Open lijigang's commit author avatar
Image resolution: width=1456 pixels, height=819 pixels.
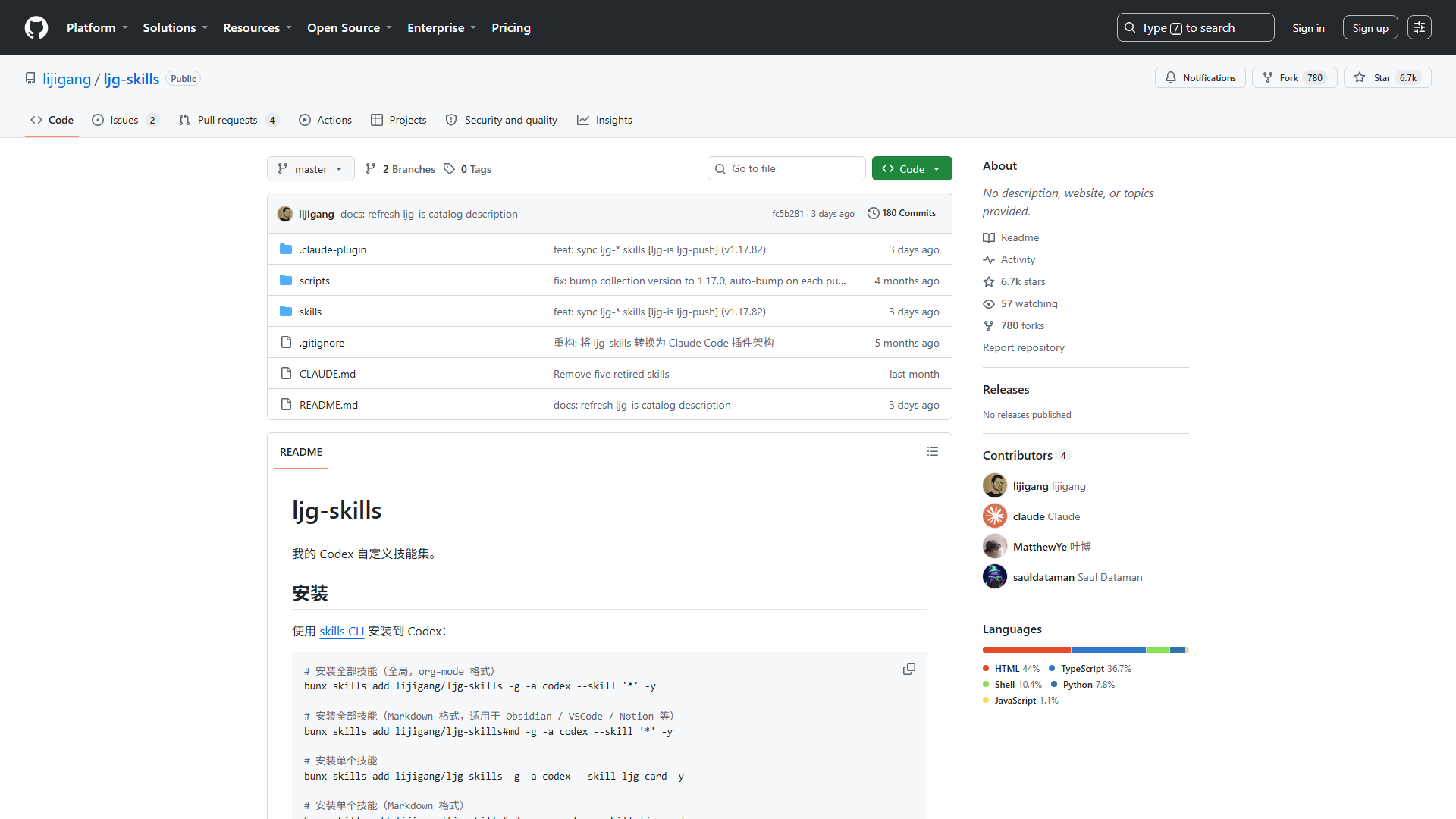click(x=285, y=214)
